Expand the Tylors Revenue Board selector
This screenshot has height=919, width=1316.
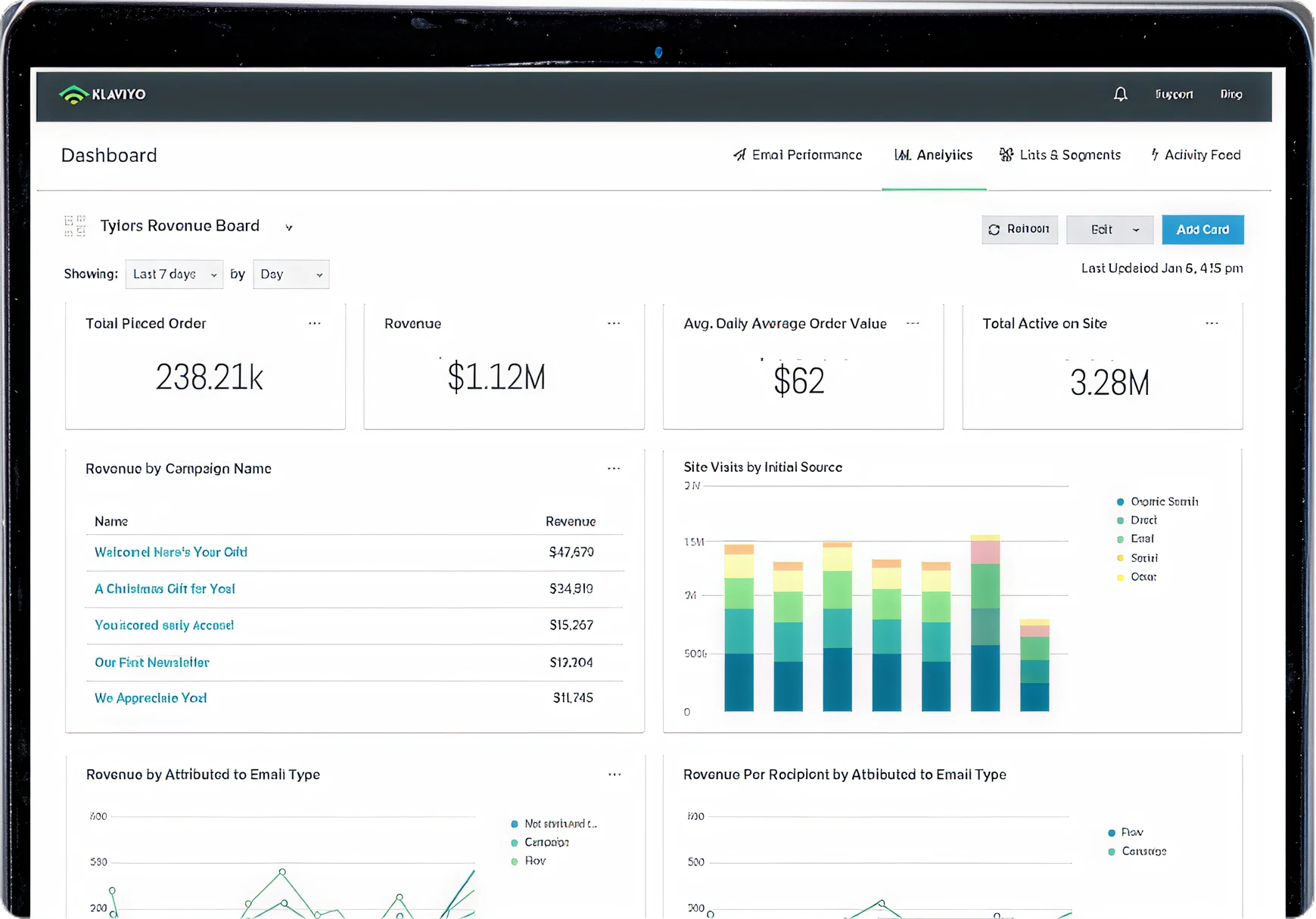click(x=288, y=226)
